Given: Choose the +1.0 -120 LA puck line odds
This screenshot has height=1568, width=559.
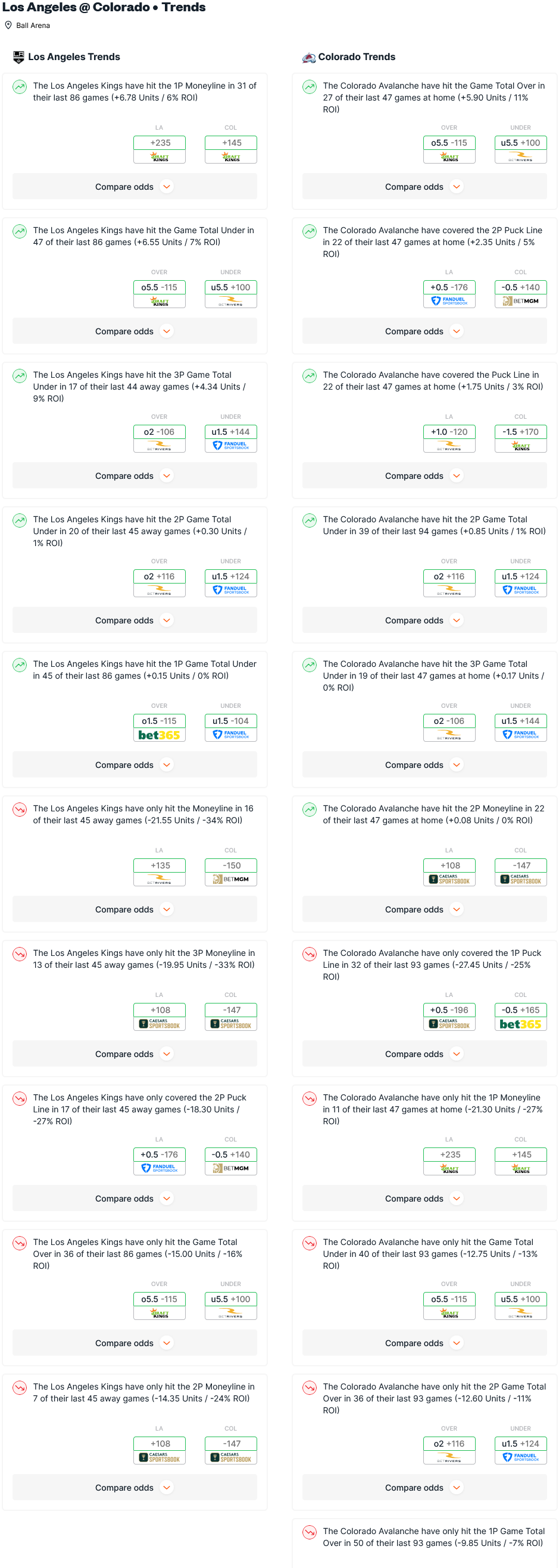Looking at the screenshot, I should tap(449, 438).
